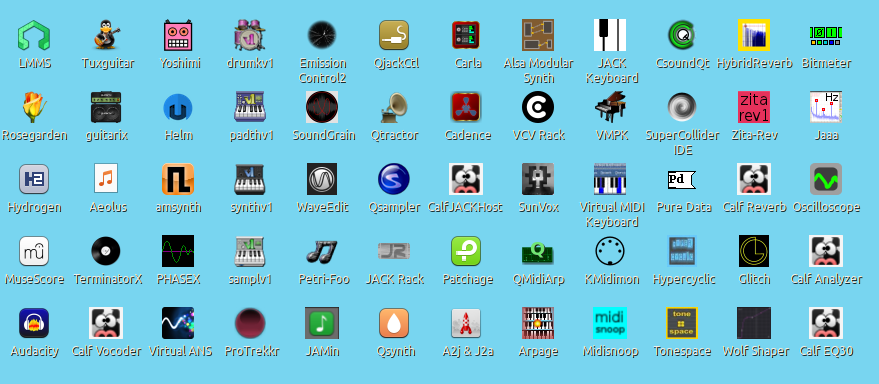This screenshot has width=879, height=384.
Task: Launch SunVox icon
Action: [538, 179]
